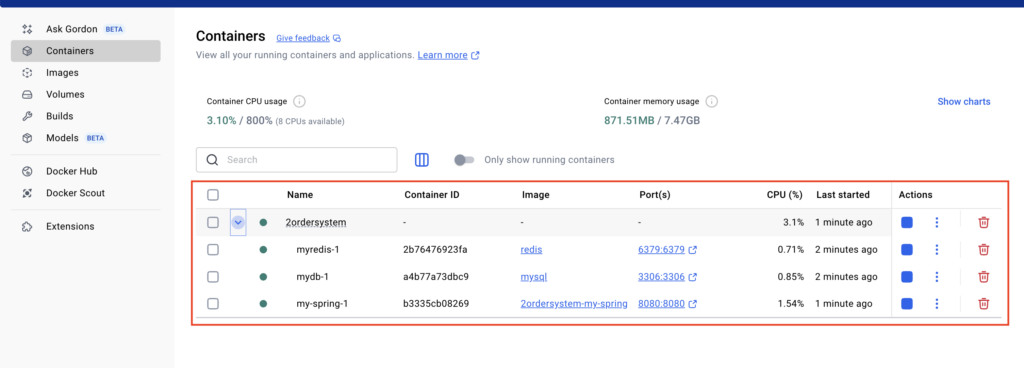Delete the my-spring-1 container

pos(984,303)
